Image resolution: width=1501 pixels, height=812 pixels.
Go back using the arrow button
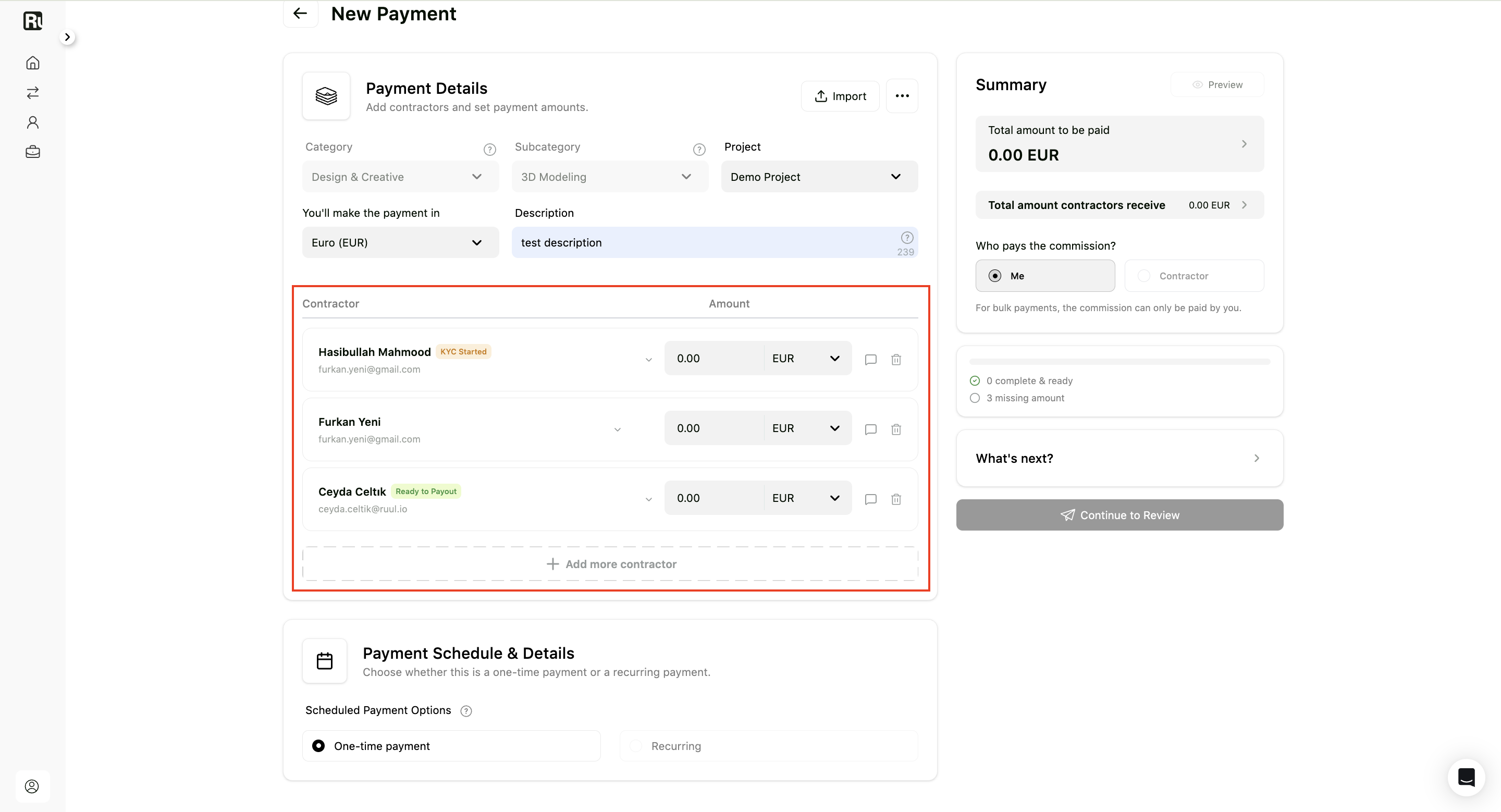coord(300,14)
